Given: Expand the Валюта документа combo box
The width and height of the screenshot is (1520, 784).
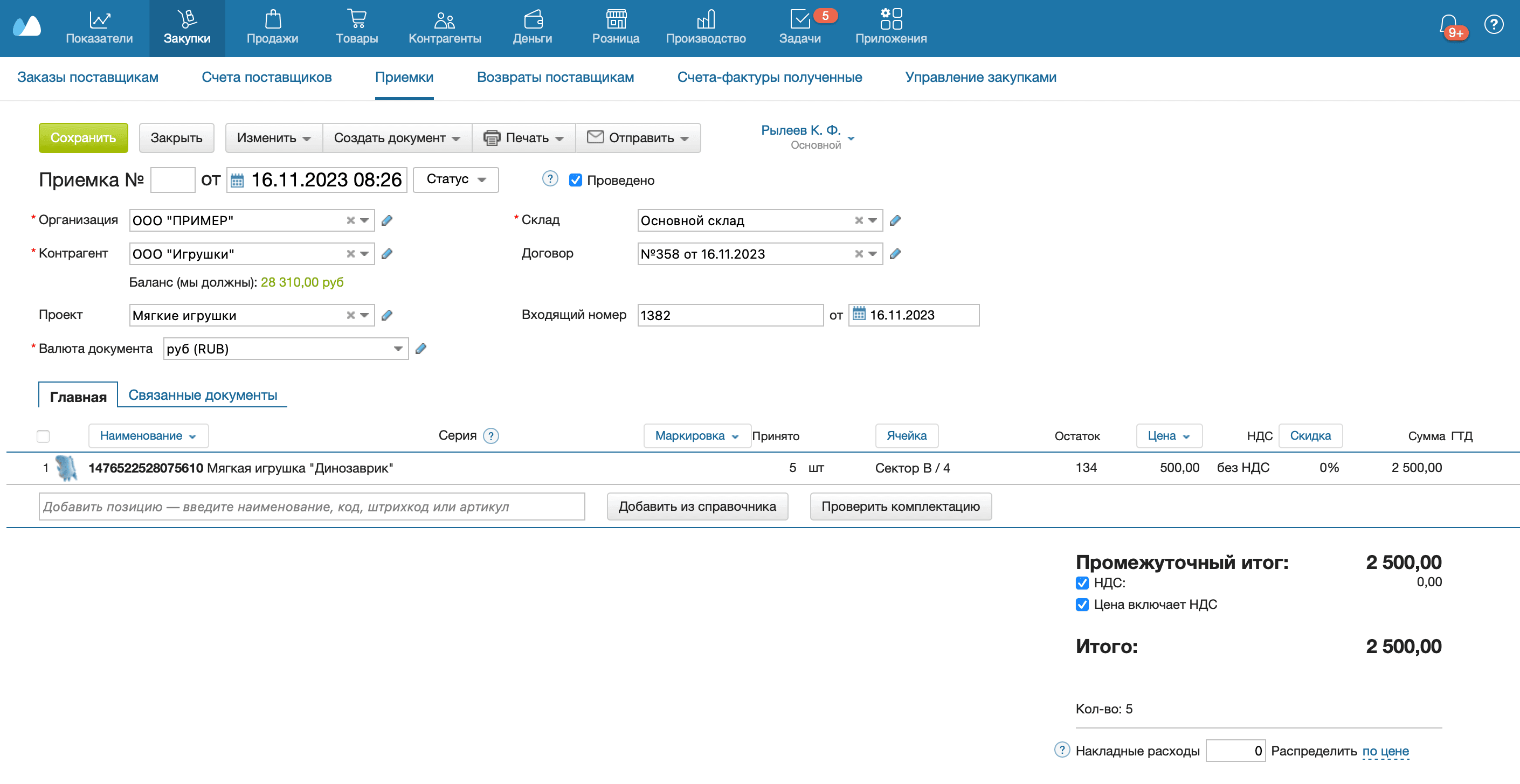Looking at the screenshot, I should [398, 349].
